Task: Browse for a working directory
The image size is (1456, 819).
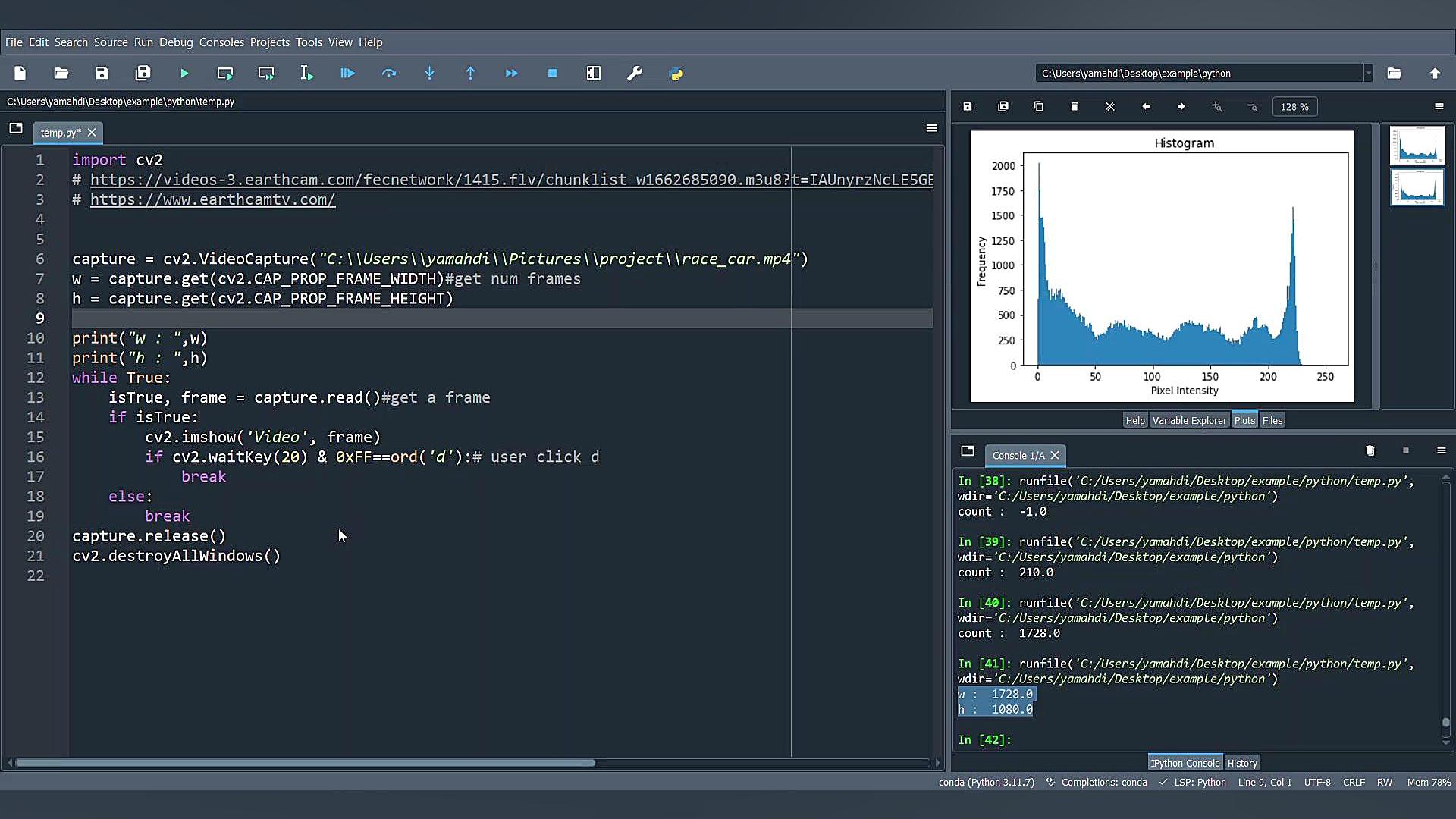Action: tap(1395, 74)
